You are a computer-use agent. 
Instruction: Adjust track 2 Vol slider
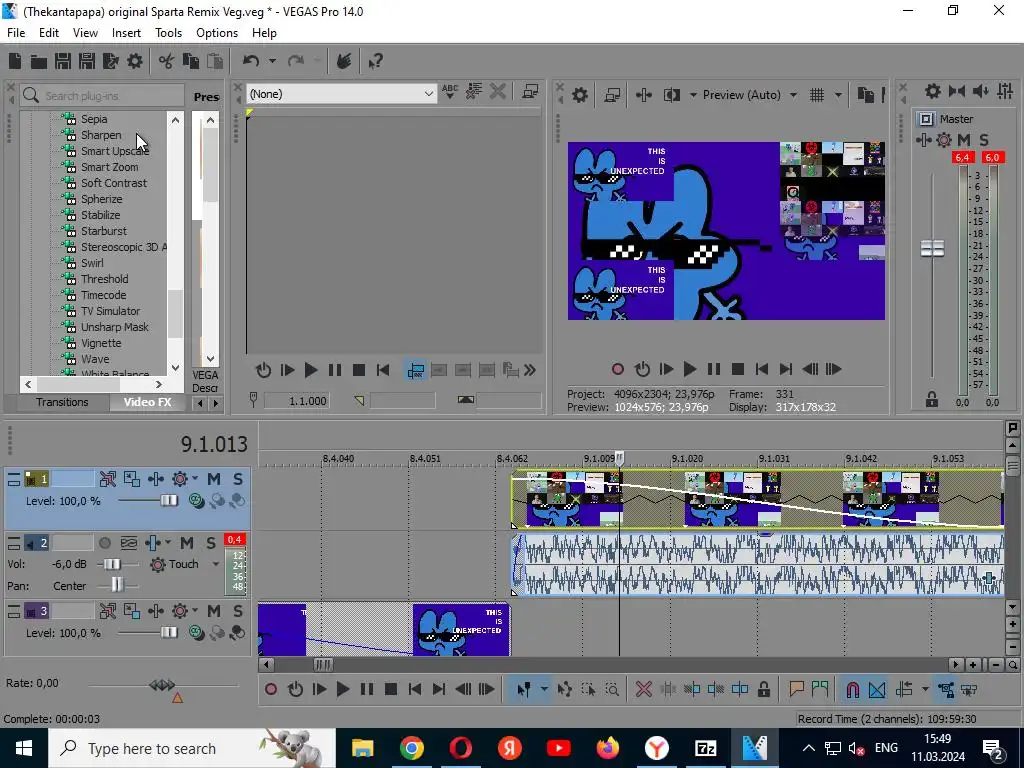point(112,564)
